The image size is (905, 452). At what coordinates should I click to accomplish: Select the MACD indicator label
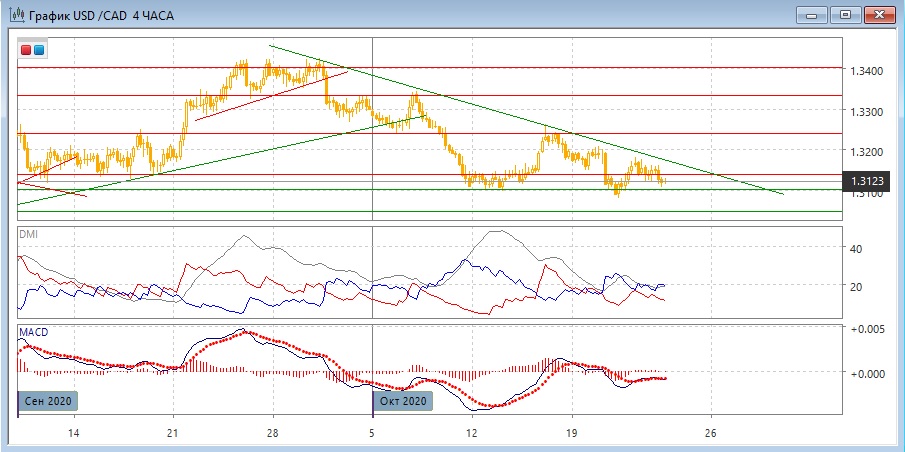click(32, 331)
